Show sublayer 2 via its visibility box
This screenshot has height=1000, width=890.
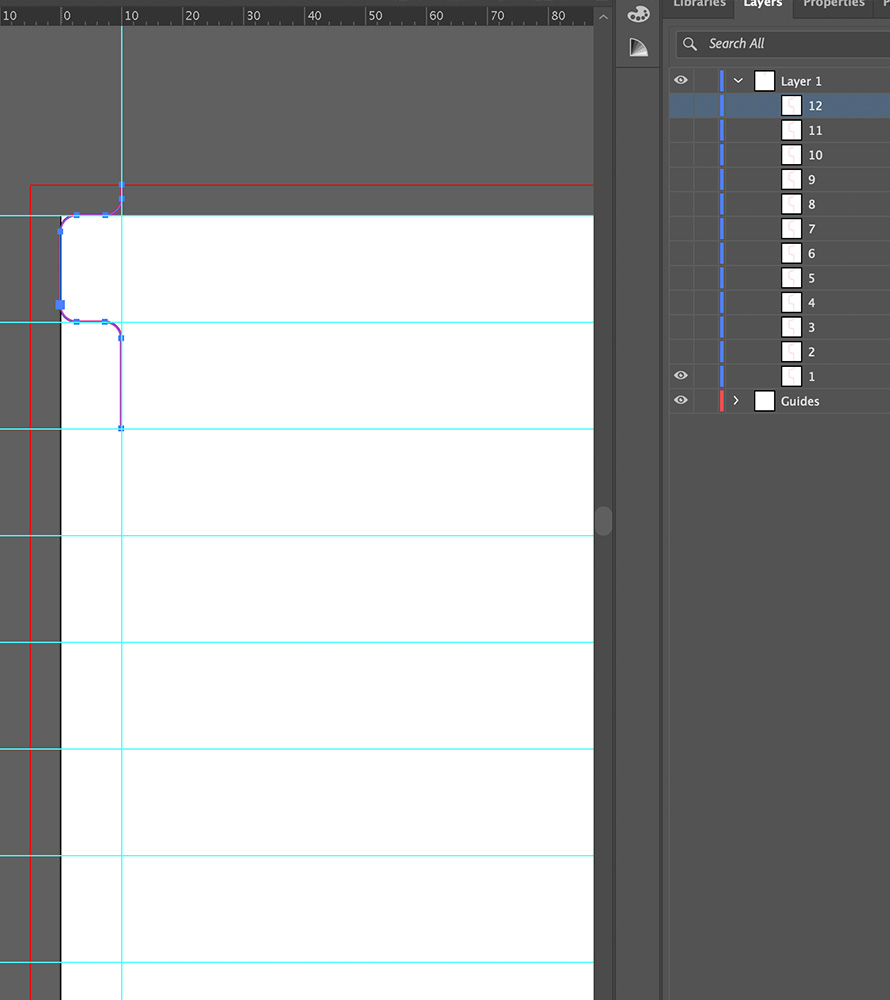[x=681, y=351]
